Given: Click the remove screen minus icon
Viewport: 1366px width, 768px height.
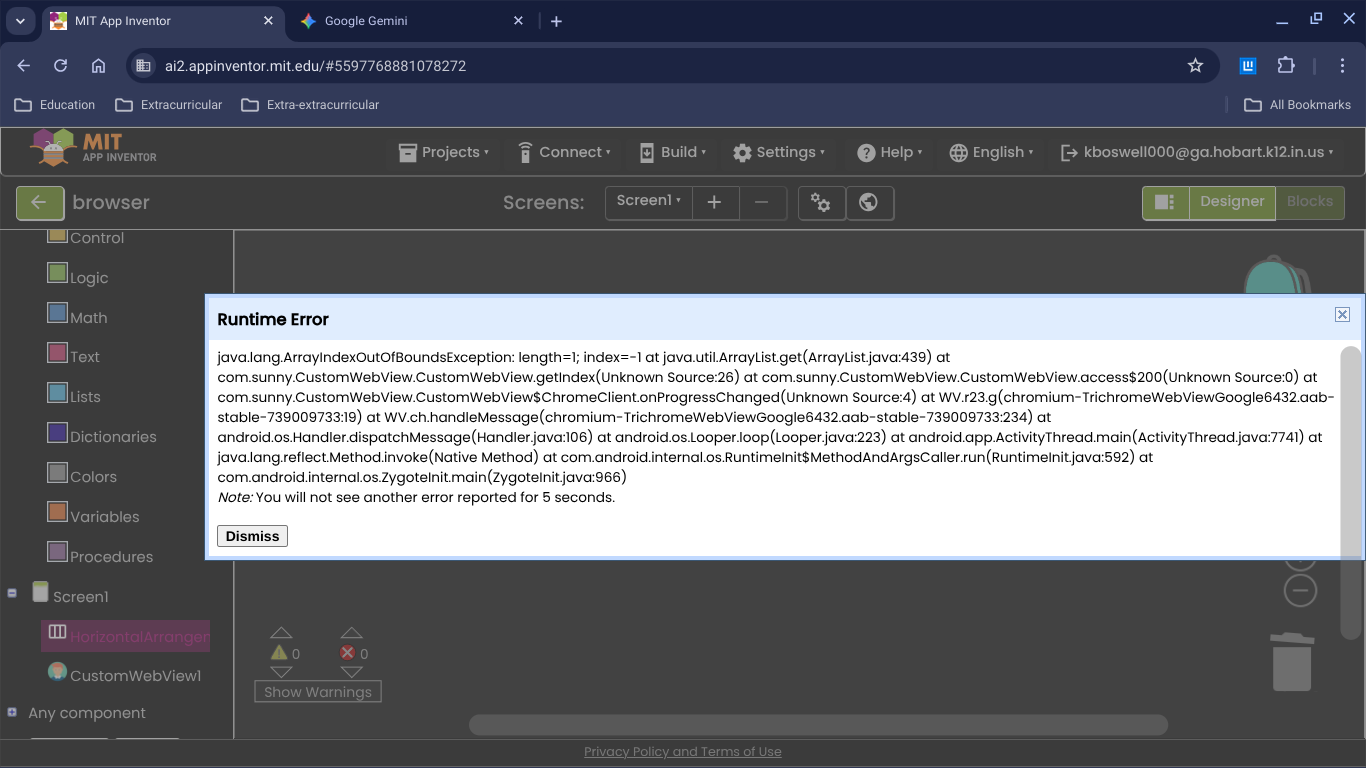Looking at the screenshot, I should click(762, 203).
